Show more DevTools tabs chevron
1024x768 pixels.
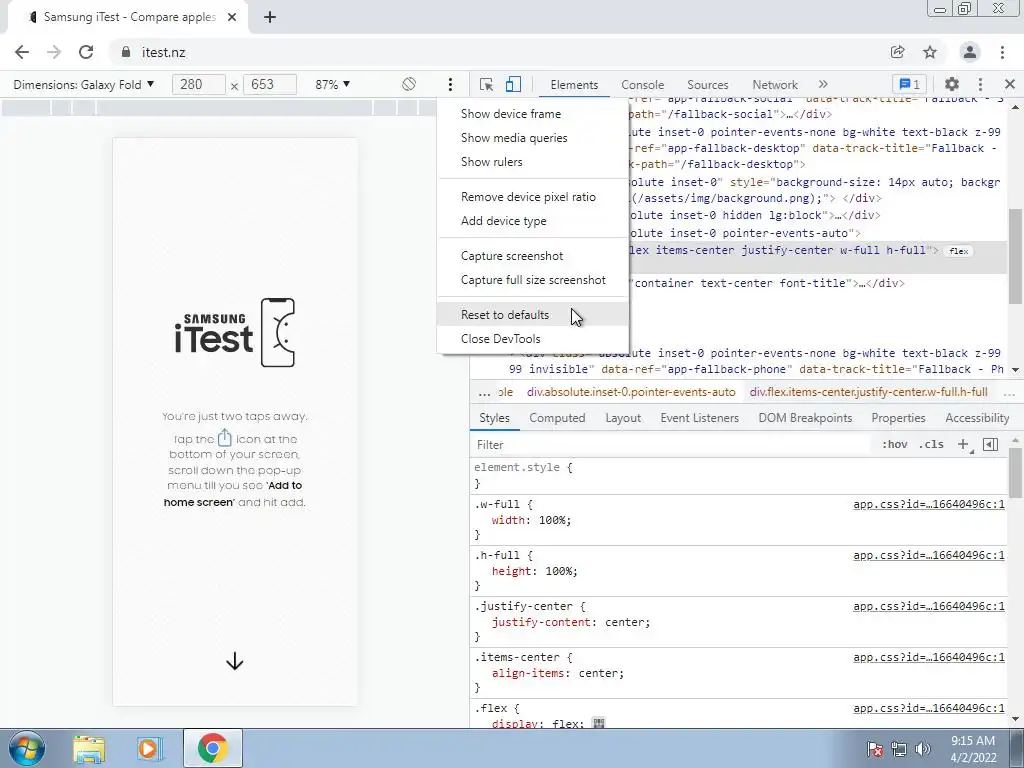click(823, 84)
